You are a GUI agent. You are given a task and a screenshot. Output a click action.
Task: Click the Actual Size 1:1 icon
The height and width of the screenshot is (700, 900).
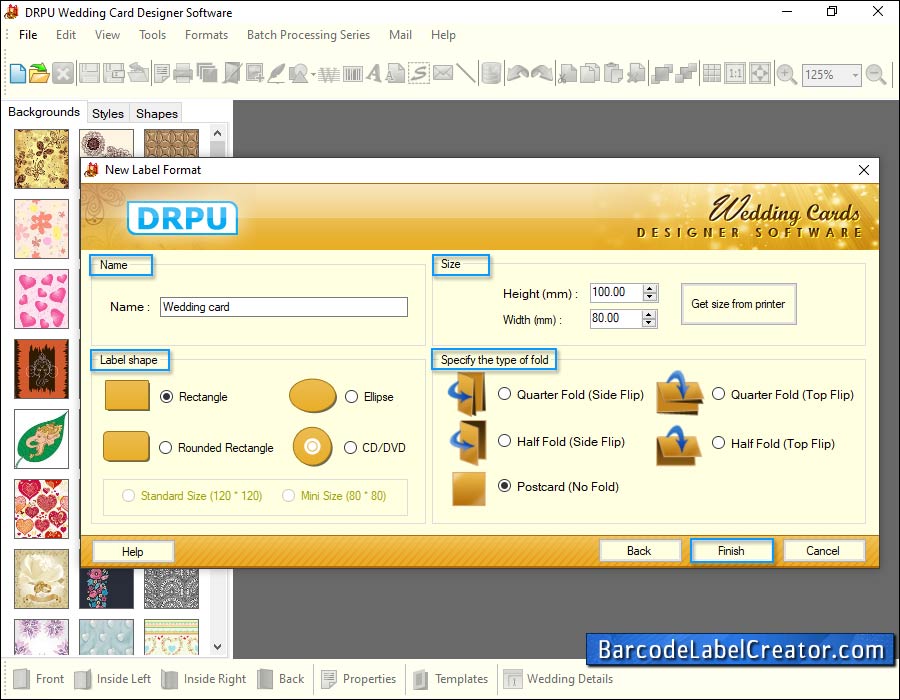tap(735, 73)
